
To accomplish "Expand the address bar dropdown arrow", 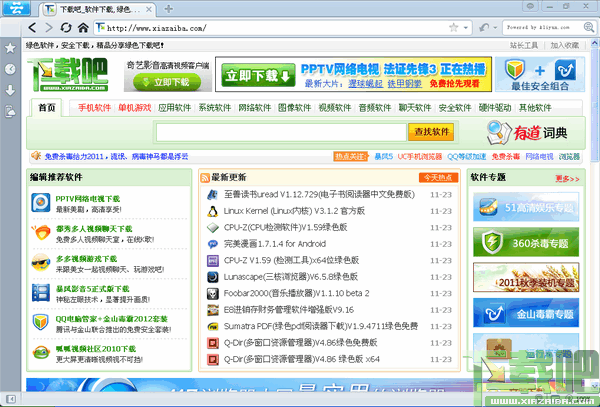I will [x=466, y=28].
